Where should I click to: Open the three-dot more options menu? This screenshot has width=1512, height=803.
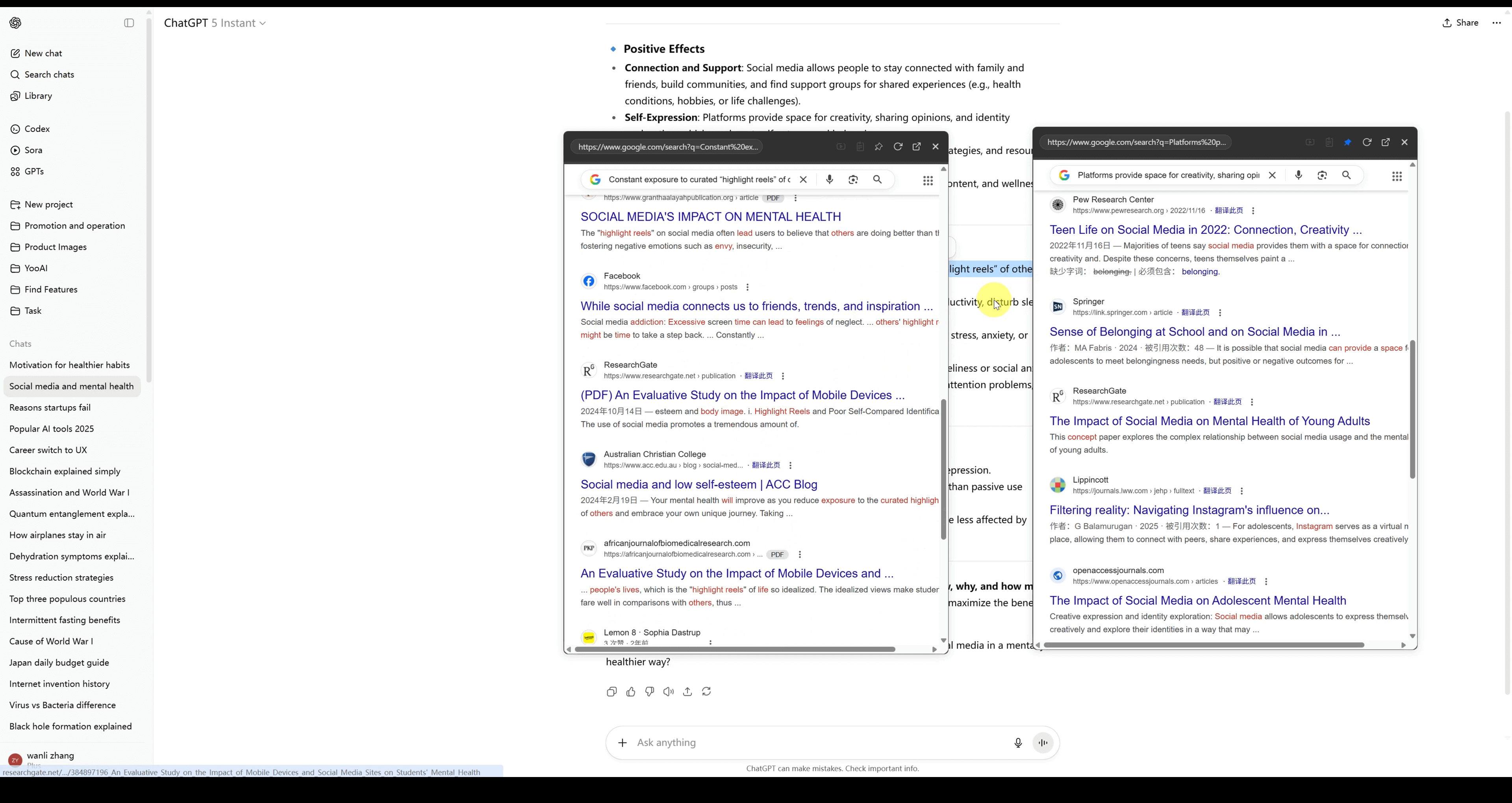click(x=1496, y=23)
